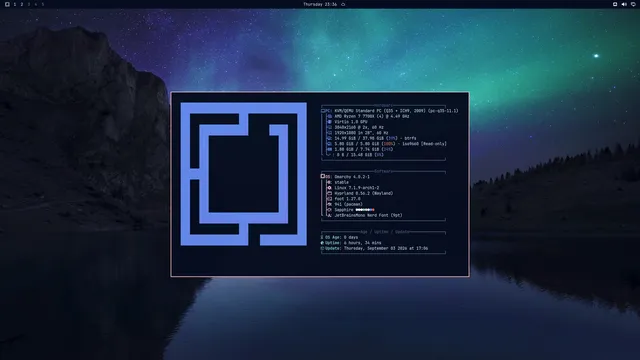Open the volume speaker icon in tray
Viewport: 640px width, 360px height.
pyautogui.click(x=624, y=4)
